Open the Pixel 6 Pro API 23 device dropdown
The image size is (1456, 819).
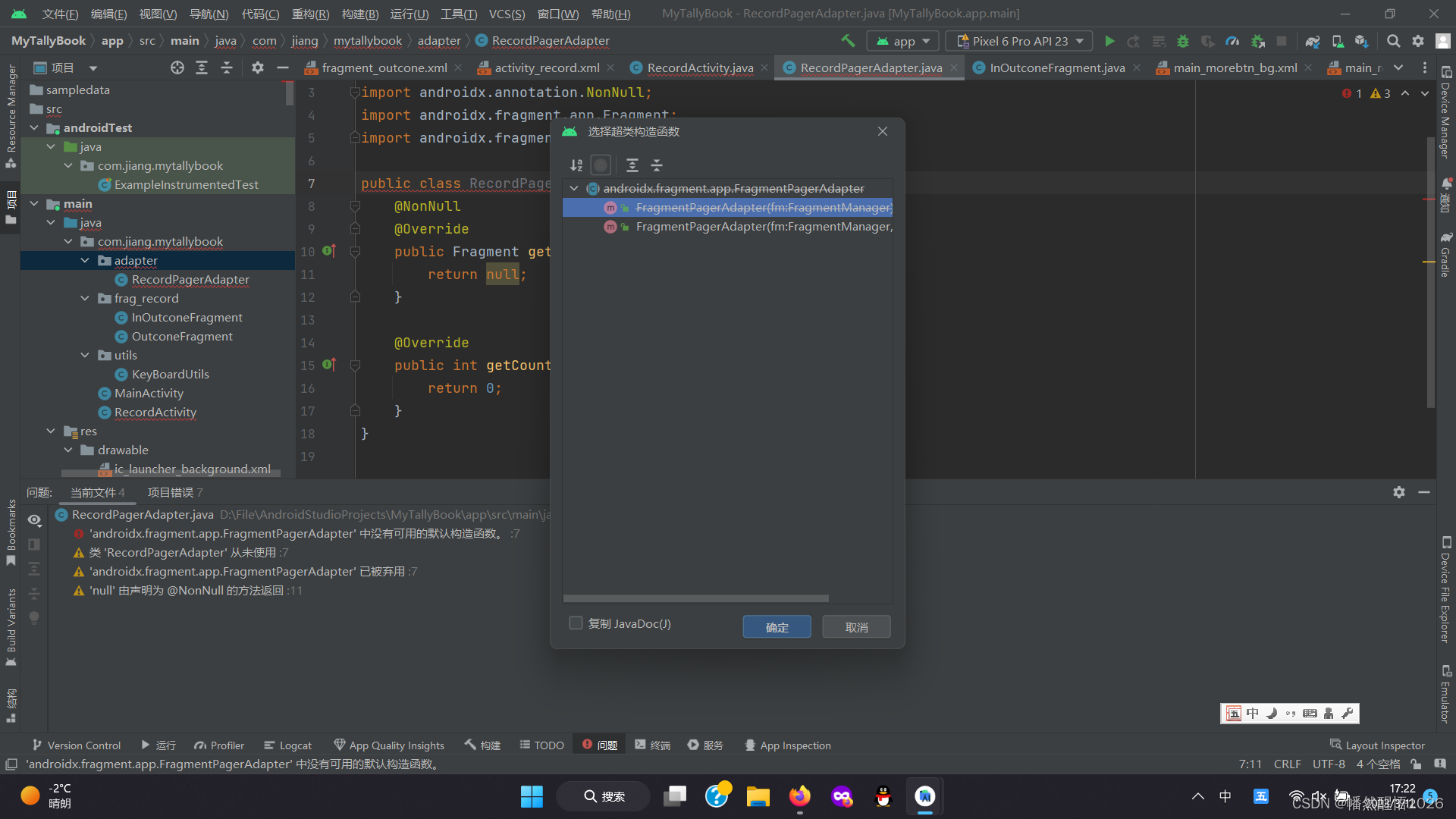tap(1020, 41)
